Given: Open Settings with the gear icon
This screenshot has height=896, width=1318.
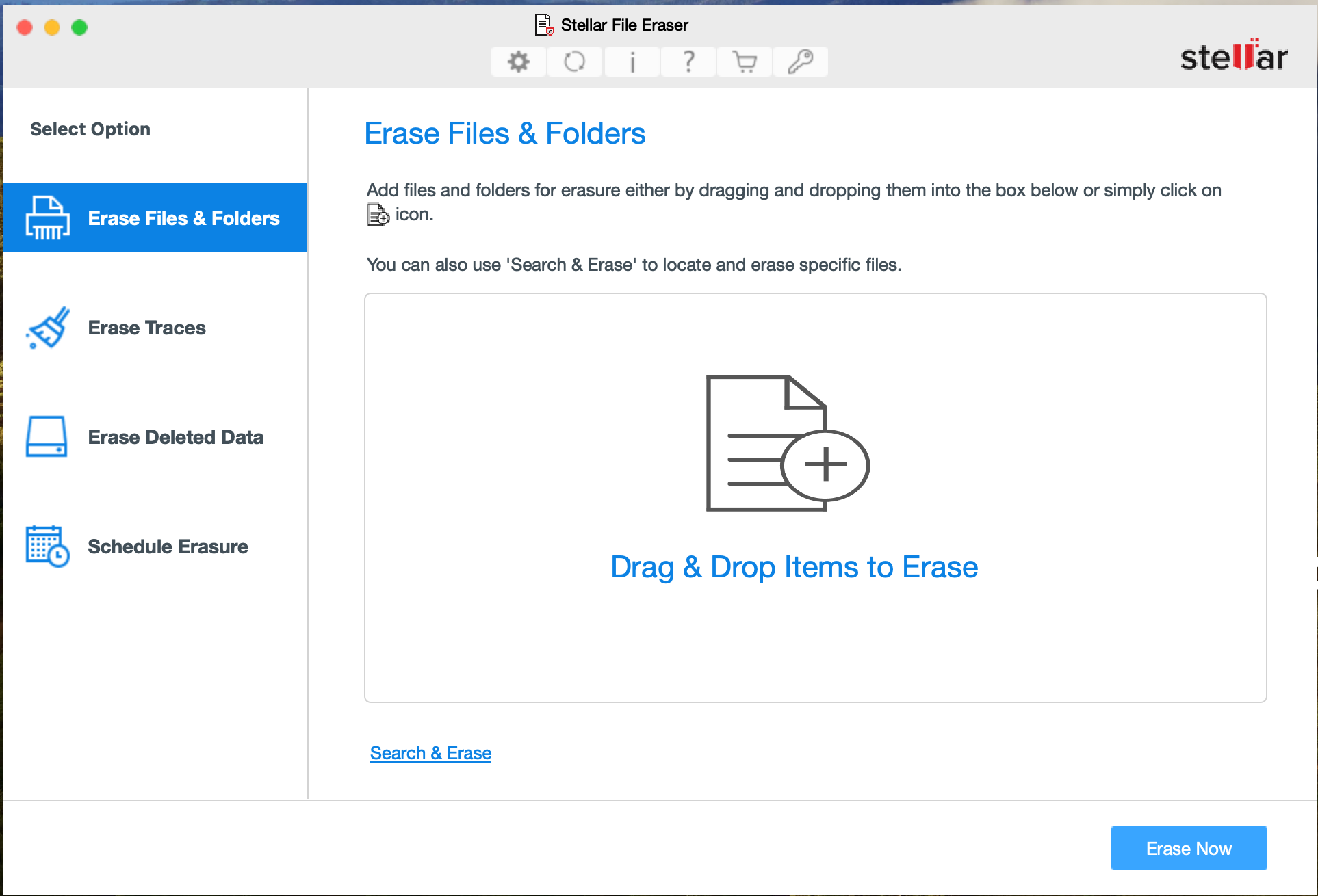Looking at the screenshot, I should [518, 61].
